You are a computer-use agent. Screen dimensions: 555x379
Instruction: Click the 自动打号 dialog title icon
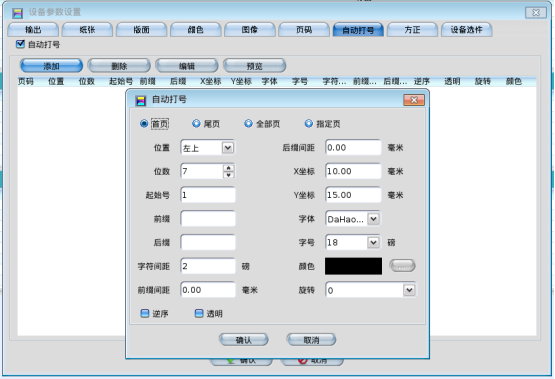click(141, 101)
